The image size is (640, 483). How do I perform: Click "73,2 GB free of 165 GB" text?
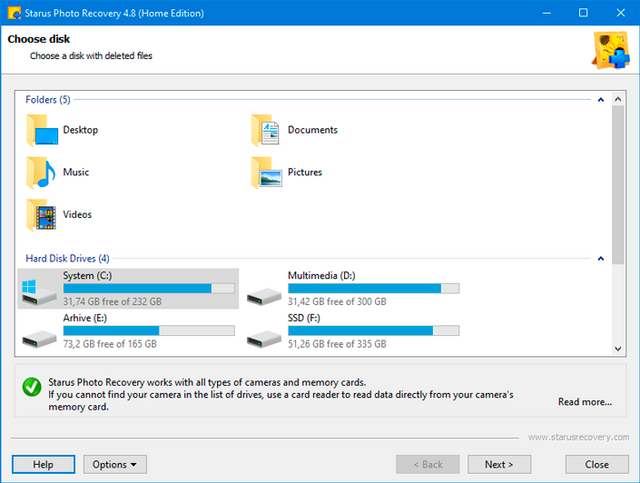click(x=110, y=344)
